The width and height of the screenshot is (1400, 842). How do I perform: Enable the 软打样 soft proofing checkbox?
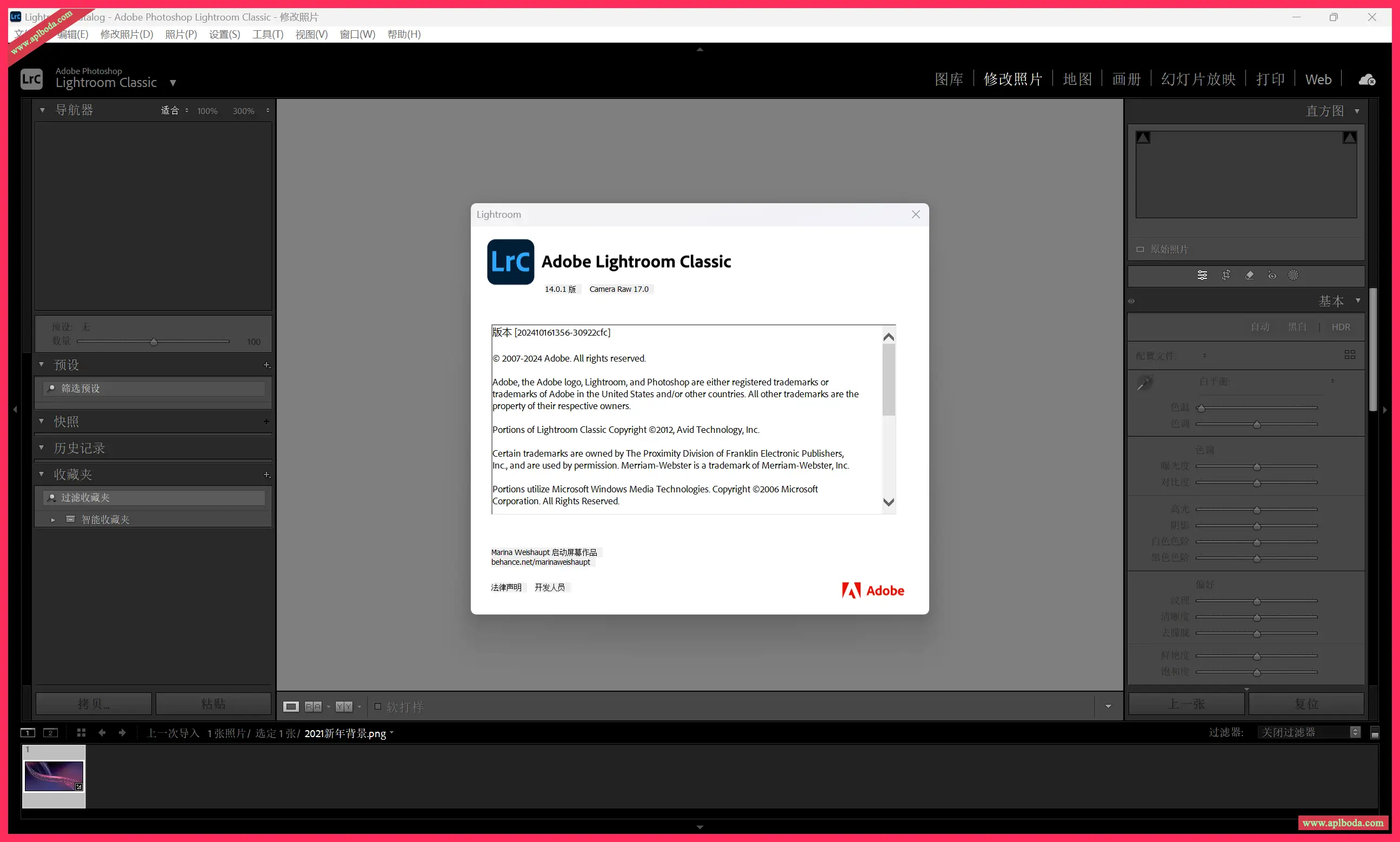(x=377, y=706)
